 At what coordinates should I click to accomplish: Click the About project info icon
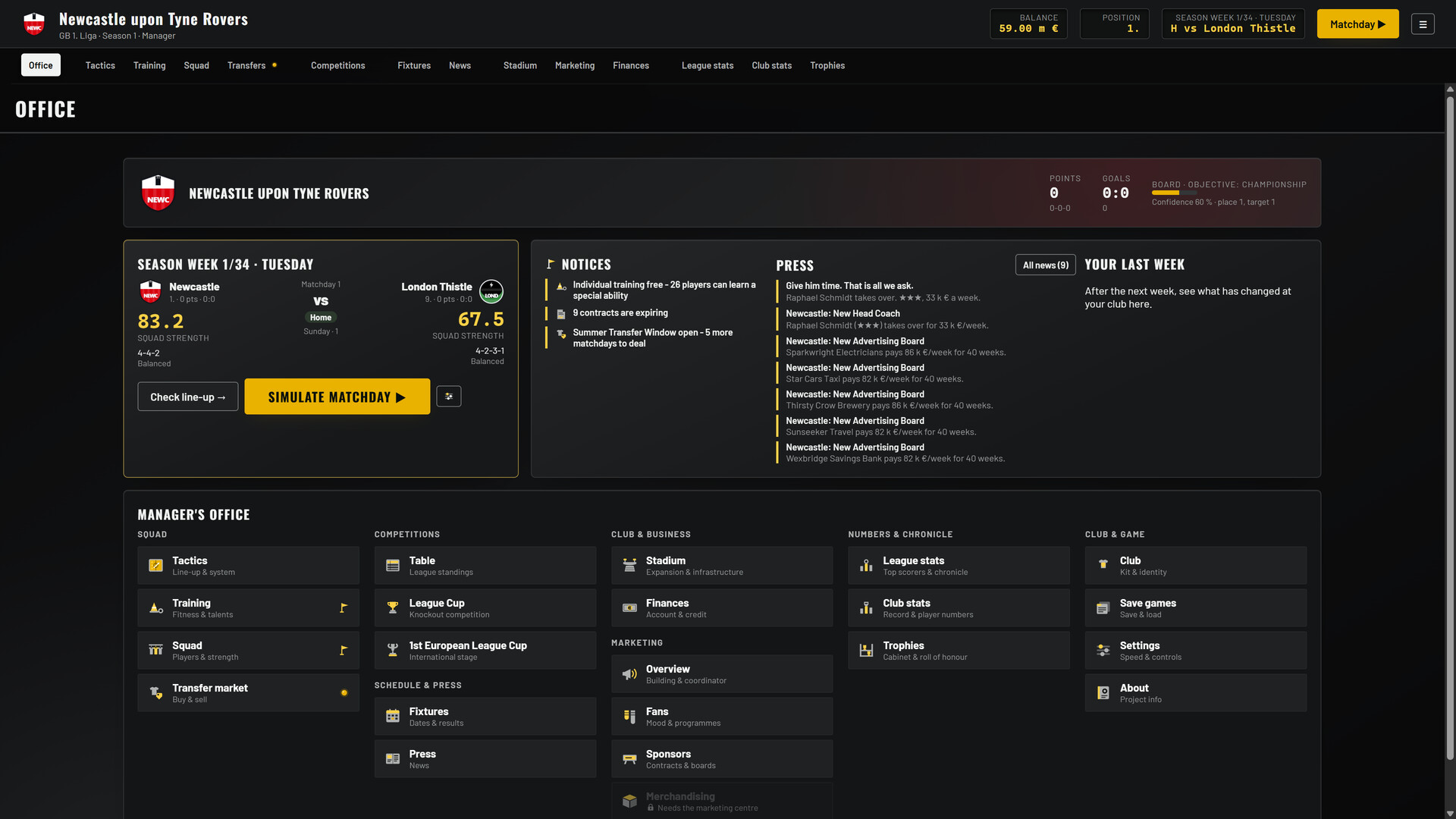pos(1103,693)
